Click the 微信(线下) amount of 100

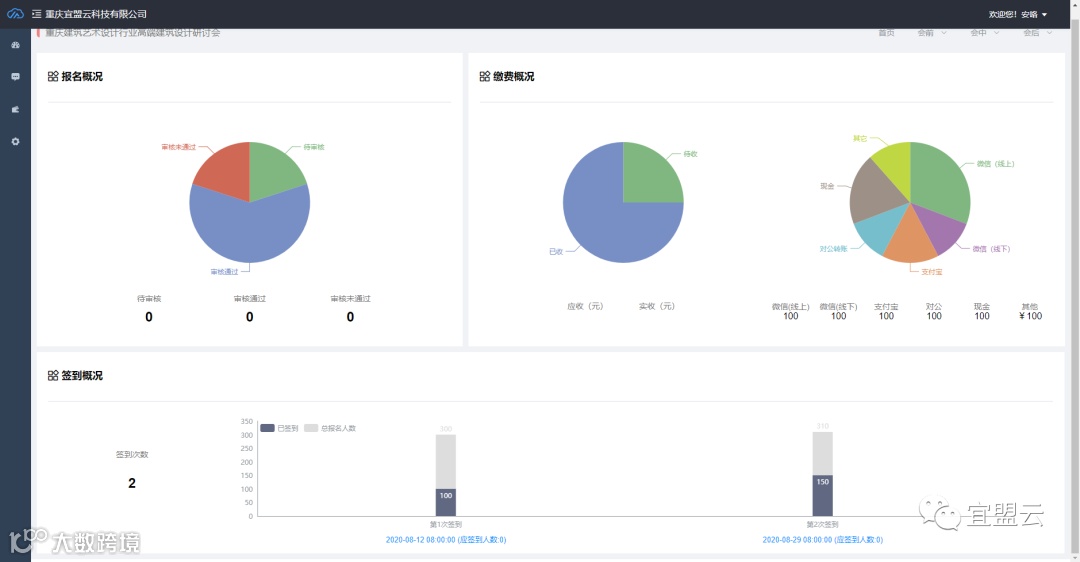point(838,316)
